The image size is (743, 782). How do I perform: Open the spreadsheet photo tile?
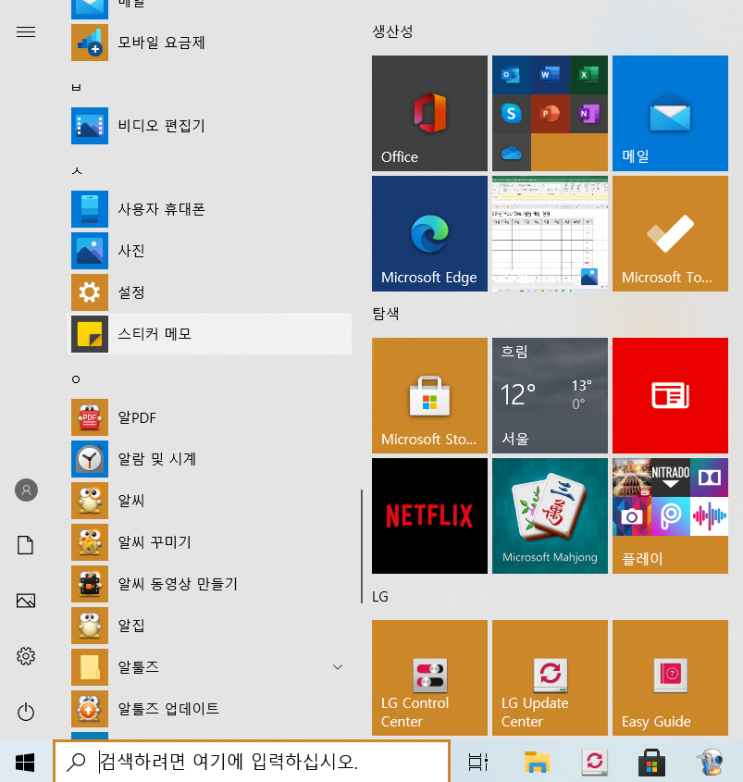click(x=550, y=233)
